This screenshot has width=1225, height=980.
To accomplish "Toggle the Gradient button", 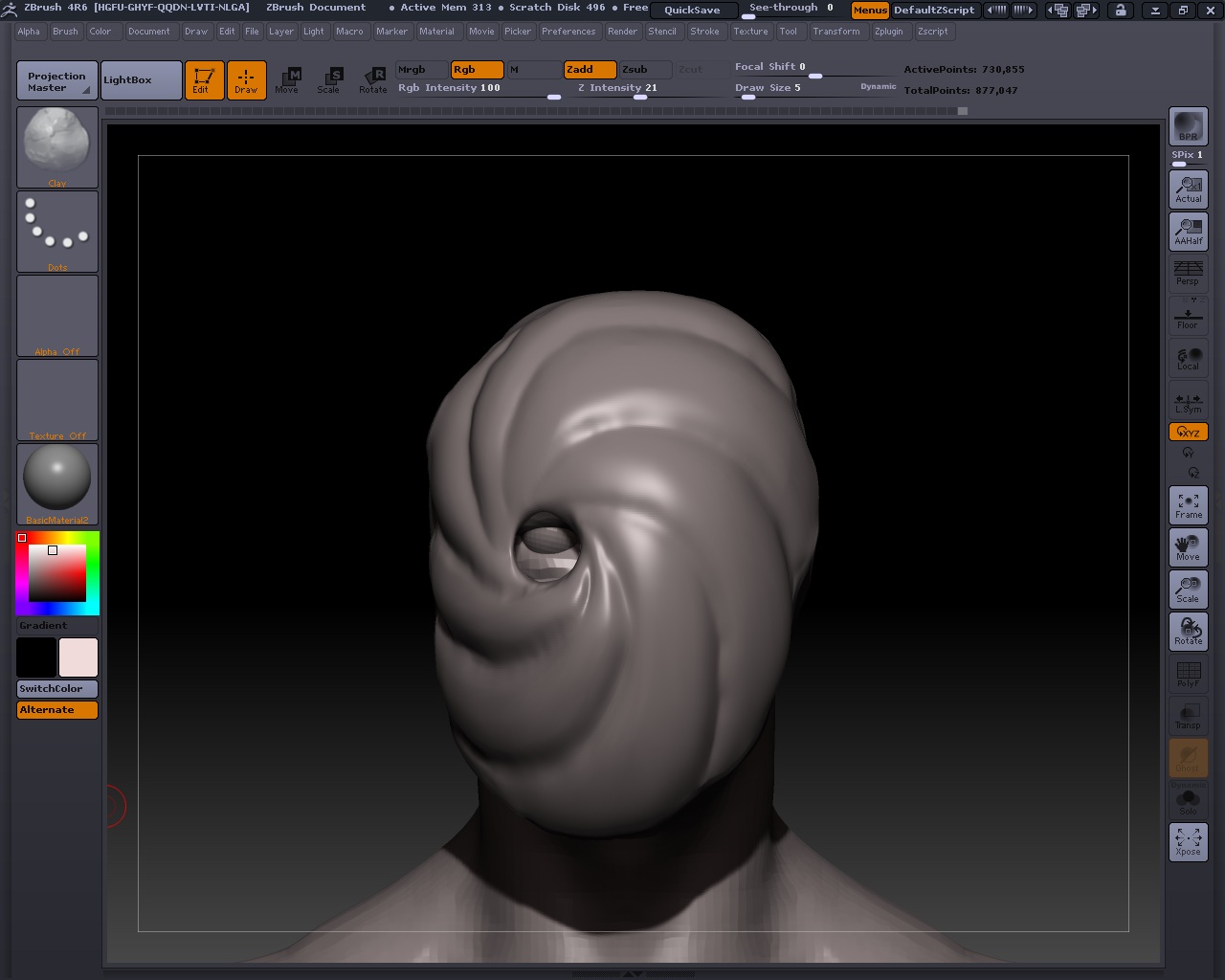I will point(57,626).
